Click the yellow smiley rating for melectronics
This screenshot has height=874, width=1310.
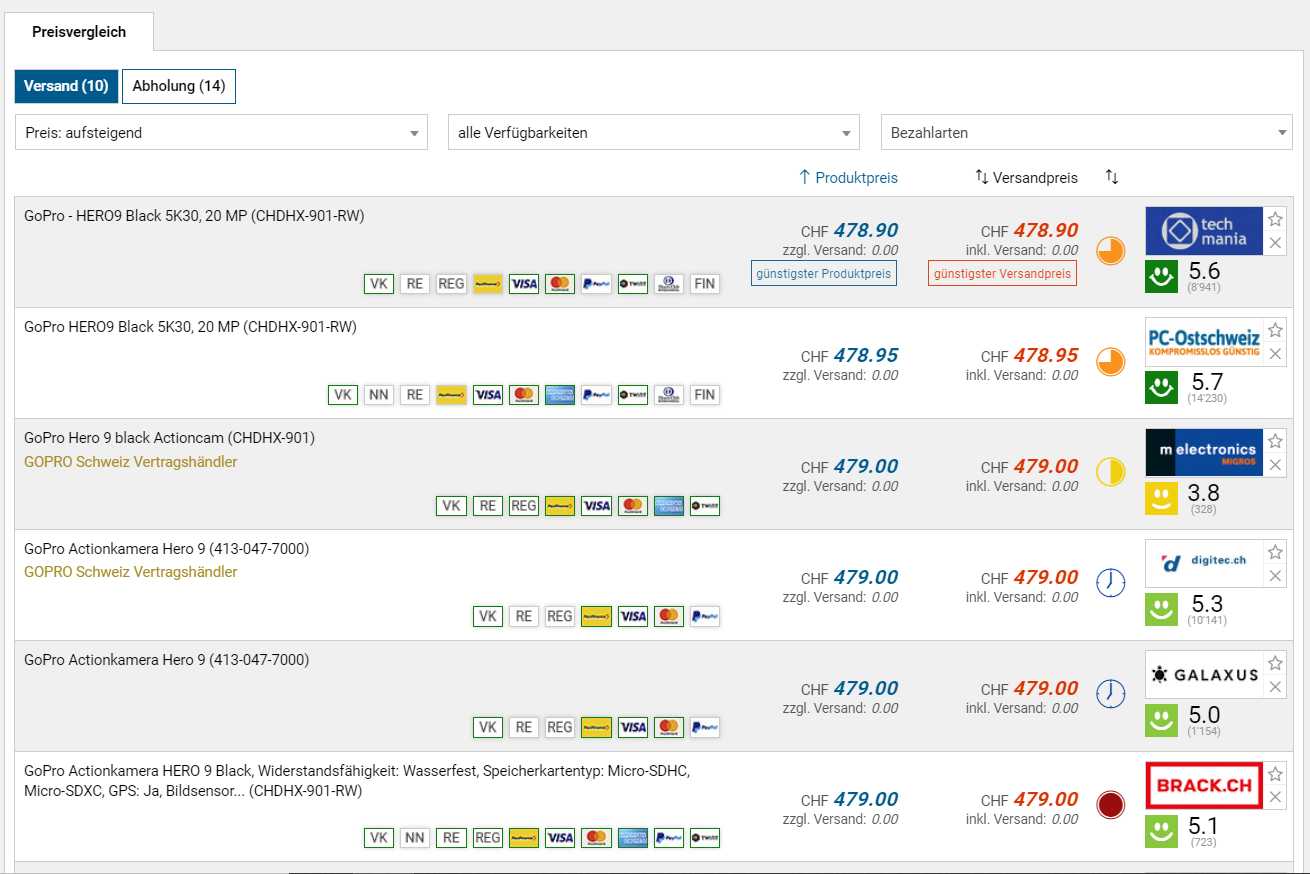pos(1161,499)
